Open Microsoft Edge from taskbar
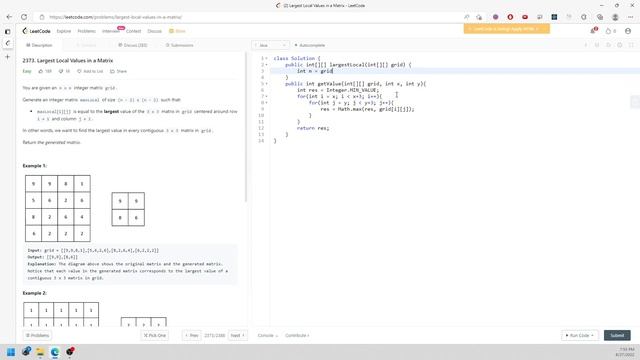The width and height of the screenshot is (640, 360). (x=55, y=352)
